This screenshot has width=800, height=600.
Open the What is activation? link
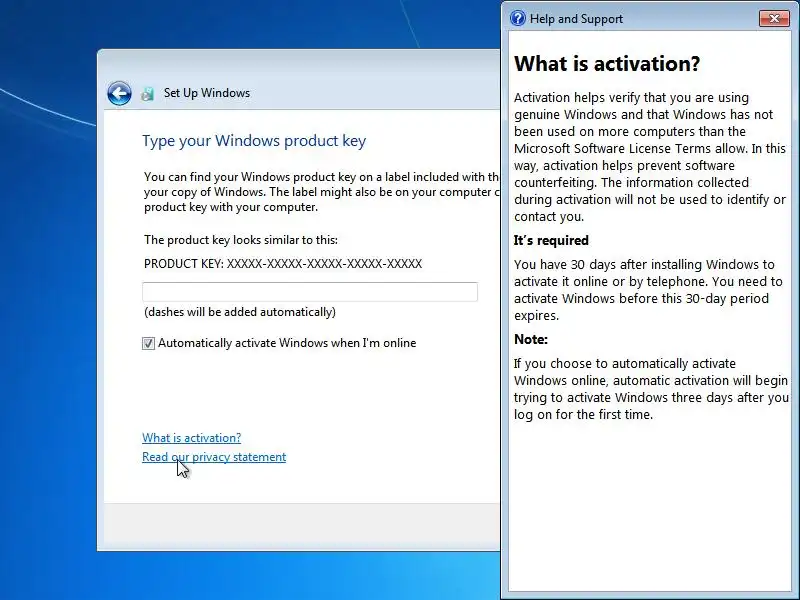pyautogui.click(x=191, y=438)
